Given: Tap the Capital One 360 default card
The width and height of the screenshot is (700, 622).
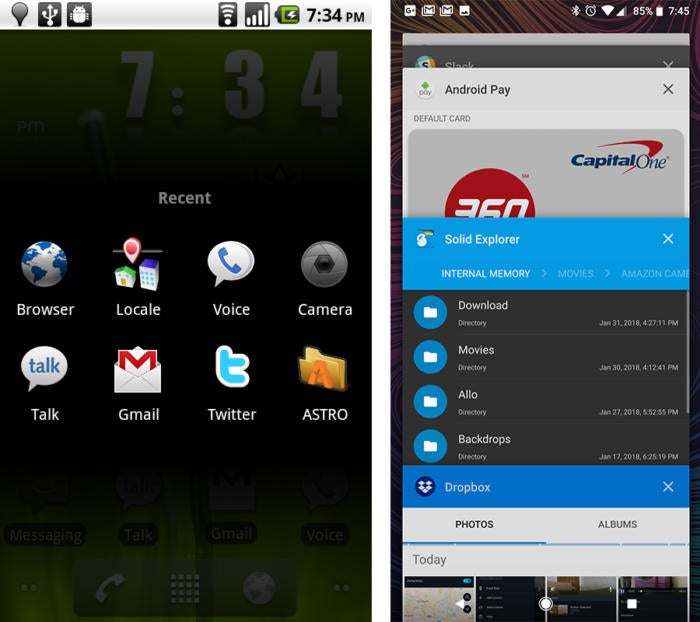Looking at the screenshot, I should pyautogui.click(x=546, y=173).
